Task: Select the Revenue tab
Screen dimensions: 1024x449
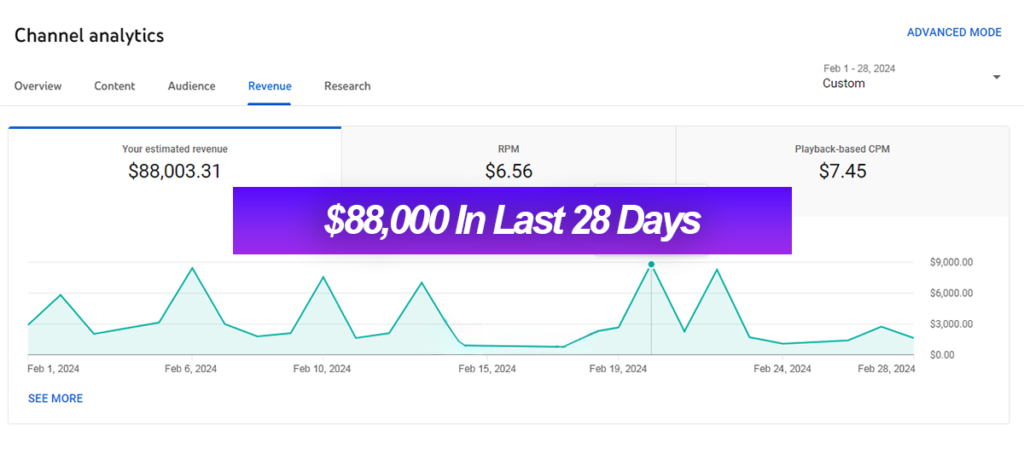Action: click(x=269, y=86)
